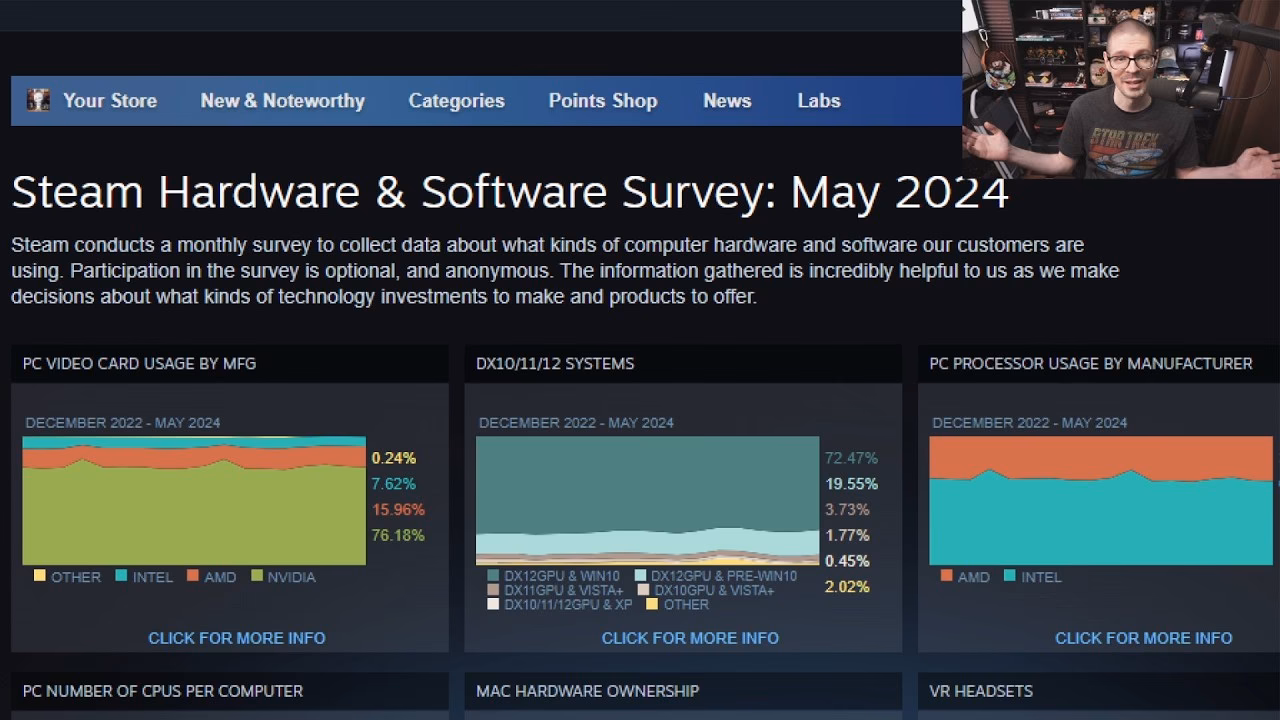The height and width of the screenshot is (720, 1280).
Task: Select the teal INTEL swatch in processor legend
Action: (1009, 575)
